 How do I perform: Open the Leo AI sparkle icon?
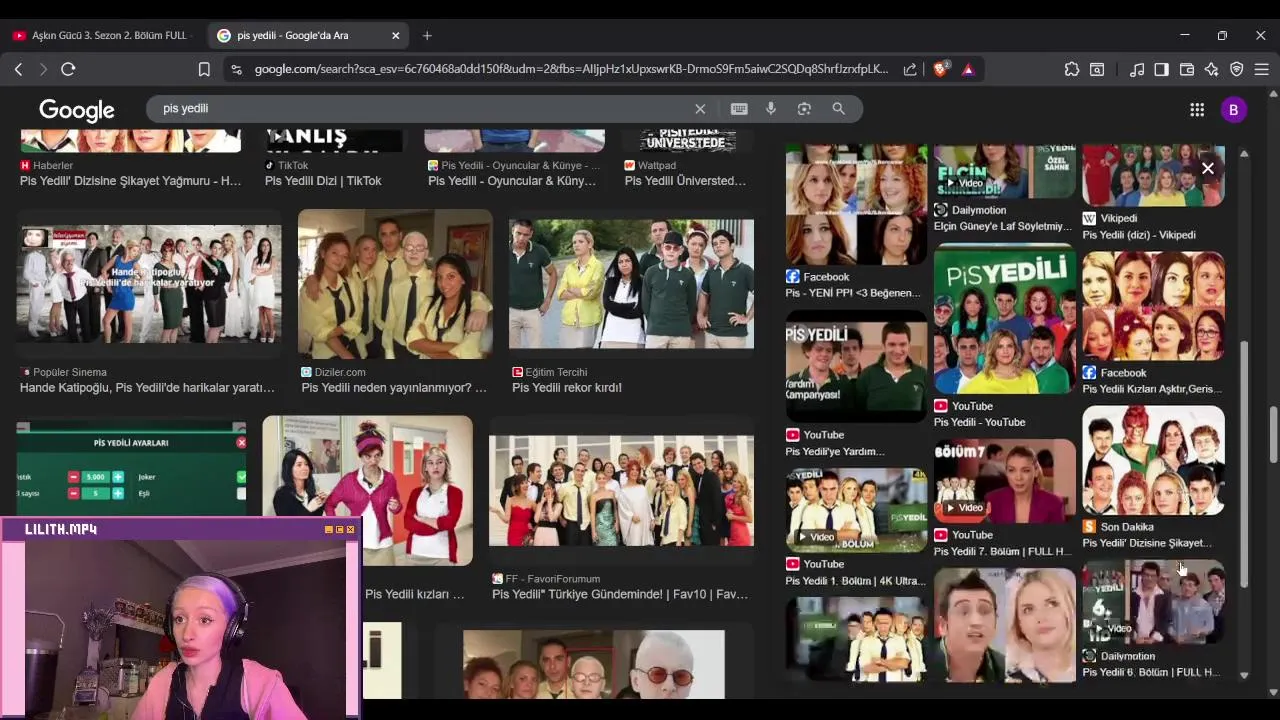coord(1212,69)
